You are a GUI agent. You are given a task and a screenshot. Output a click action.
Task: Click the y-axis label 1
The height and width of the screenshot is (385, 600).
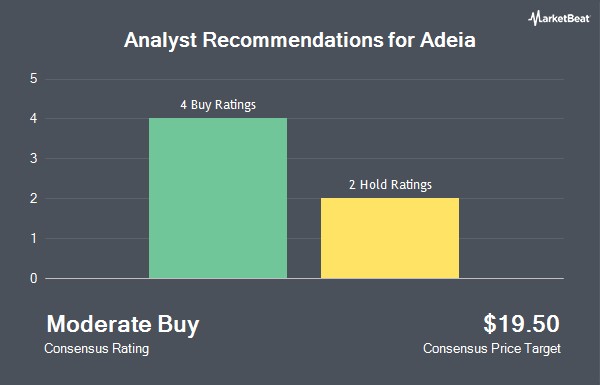34,238
